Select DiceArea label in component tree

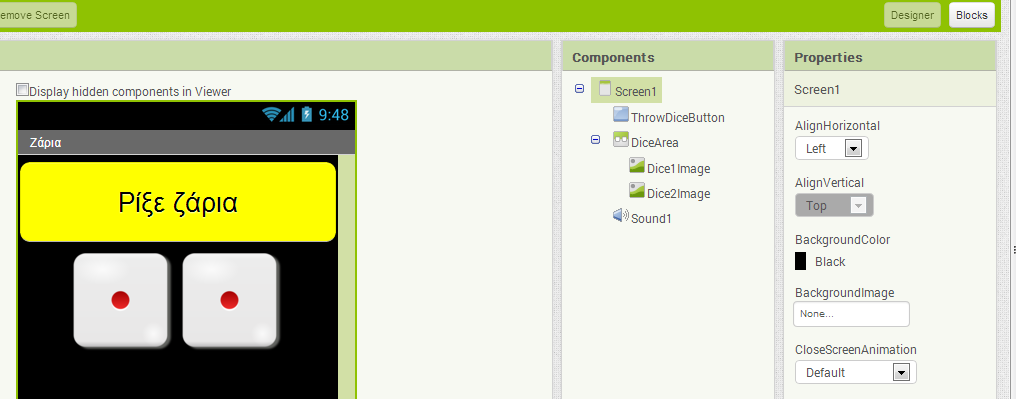click(655, 142)
